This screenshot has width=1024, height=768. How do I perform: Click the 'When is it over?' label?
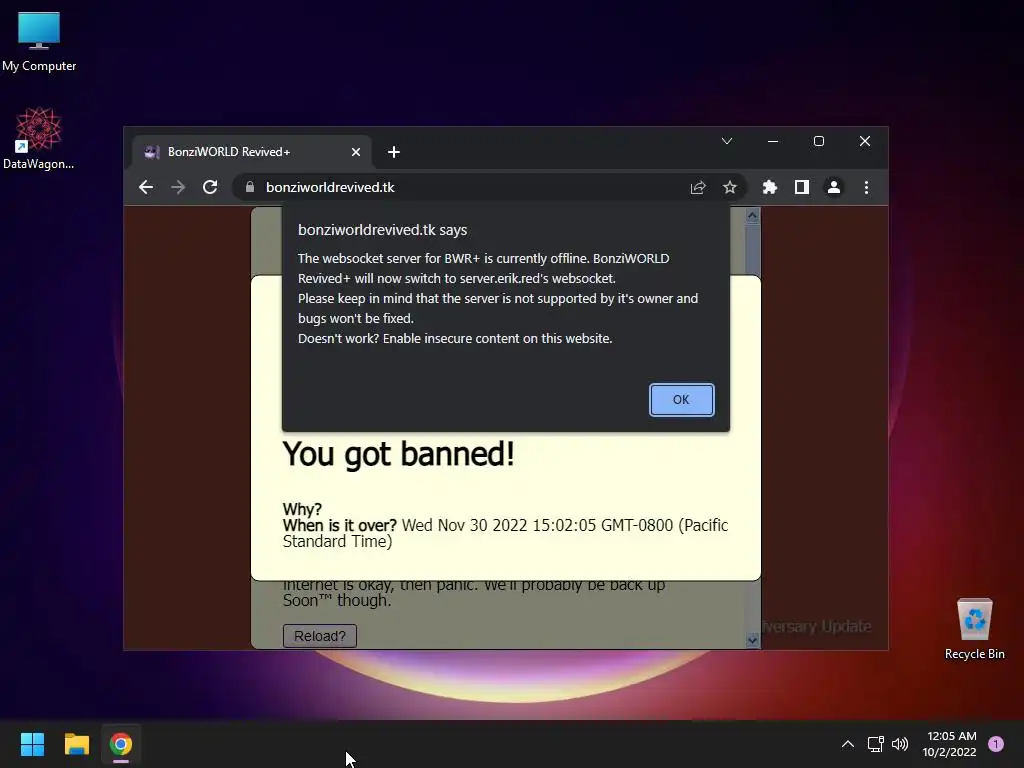pos(340,525)
